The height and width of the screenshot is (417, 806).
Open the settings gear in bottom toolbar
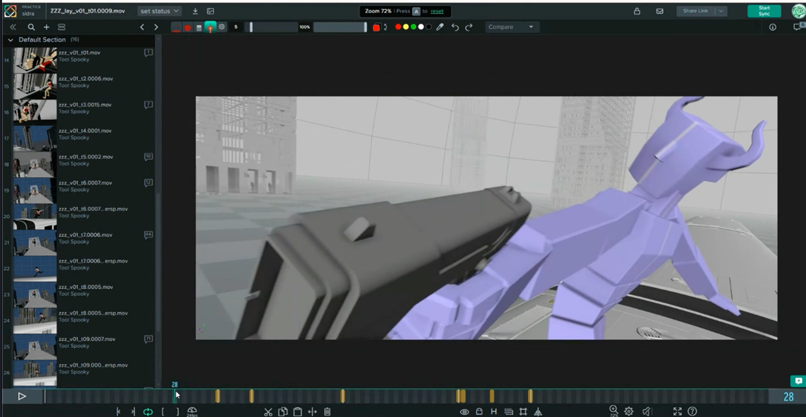pyautogui.click(x=628, y=411)
